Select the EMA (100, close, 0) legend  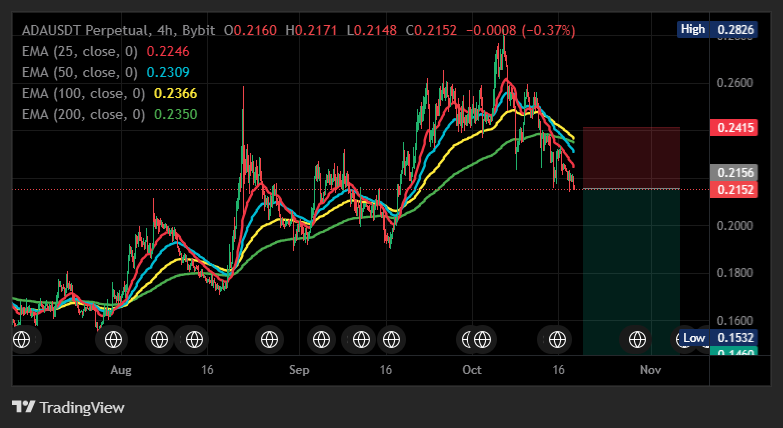[83, 93]
